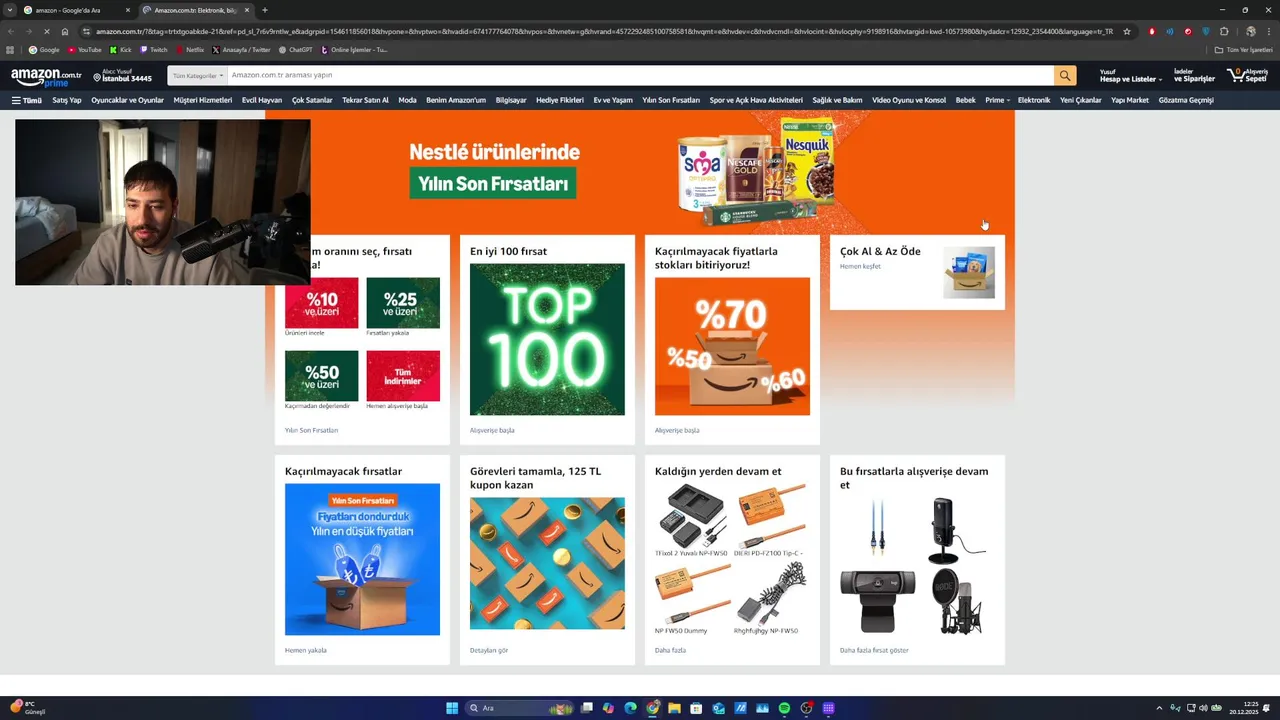Go back with the browser back arrow
1280x720 pixels.
pyautogui.click(x=11, y=31)
